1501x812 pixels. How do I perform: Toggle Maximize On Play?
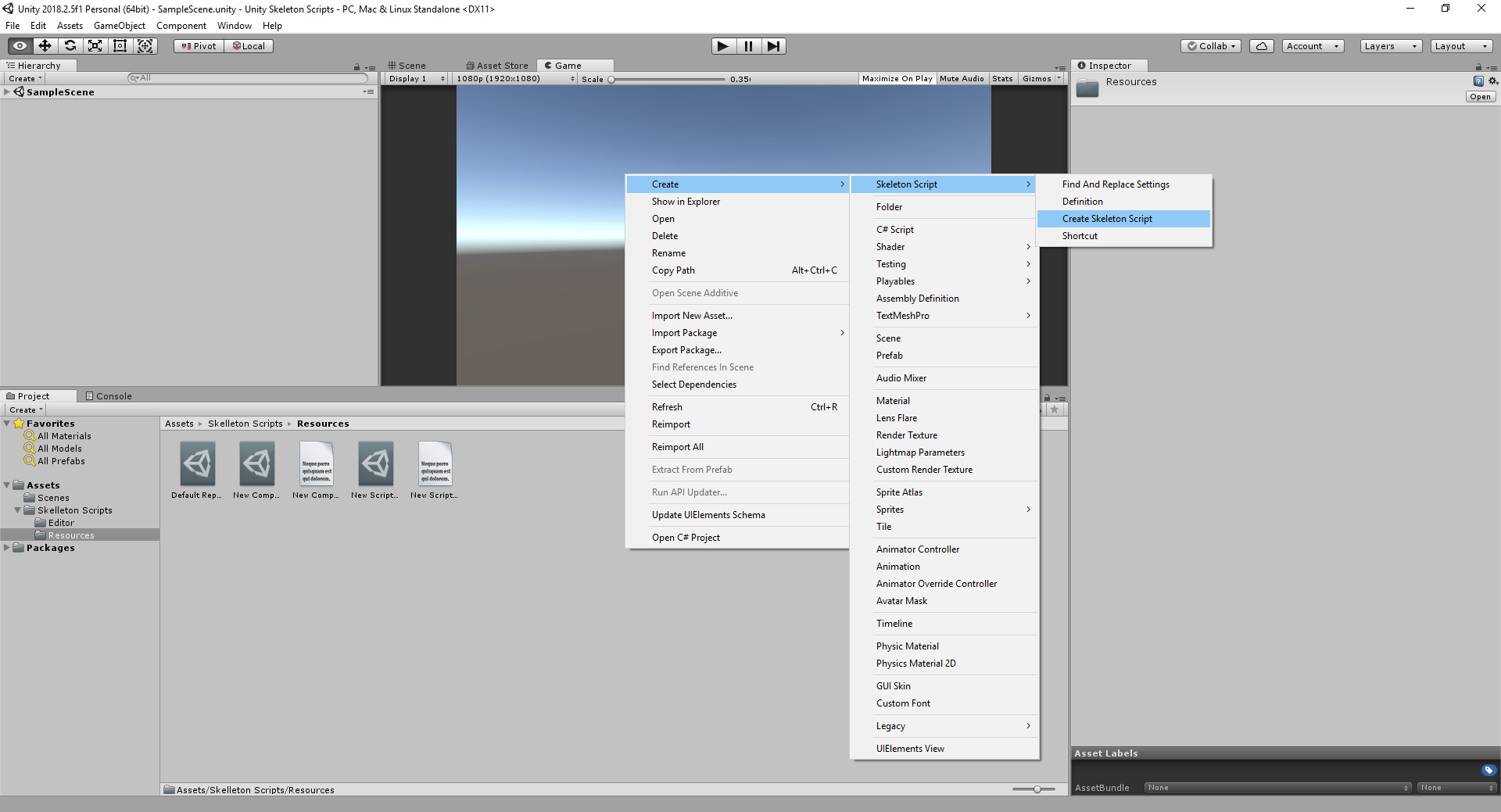click(x=897, y=79)
